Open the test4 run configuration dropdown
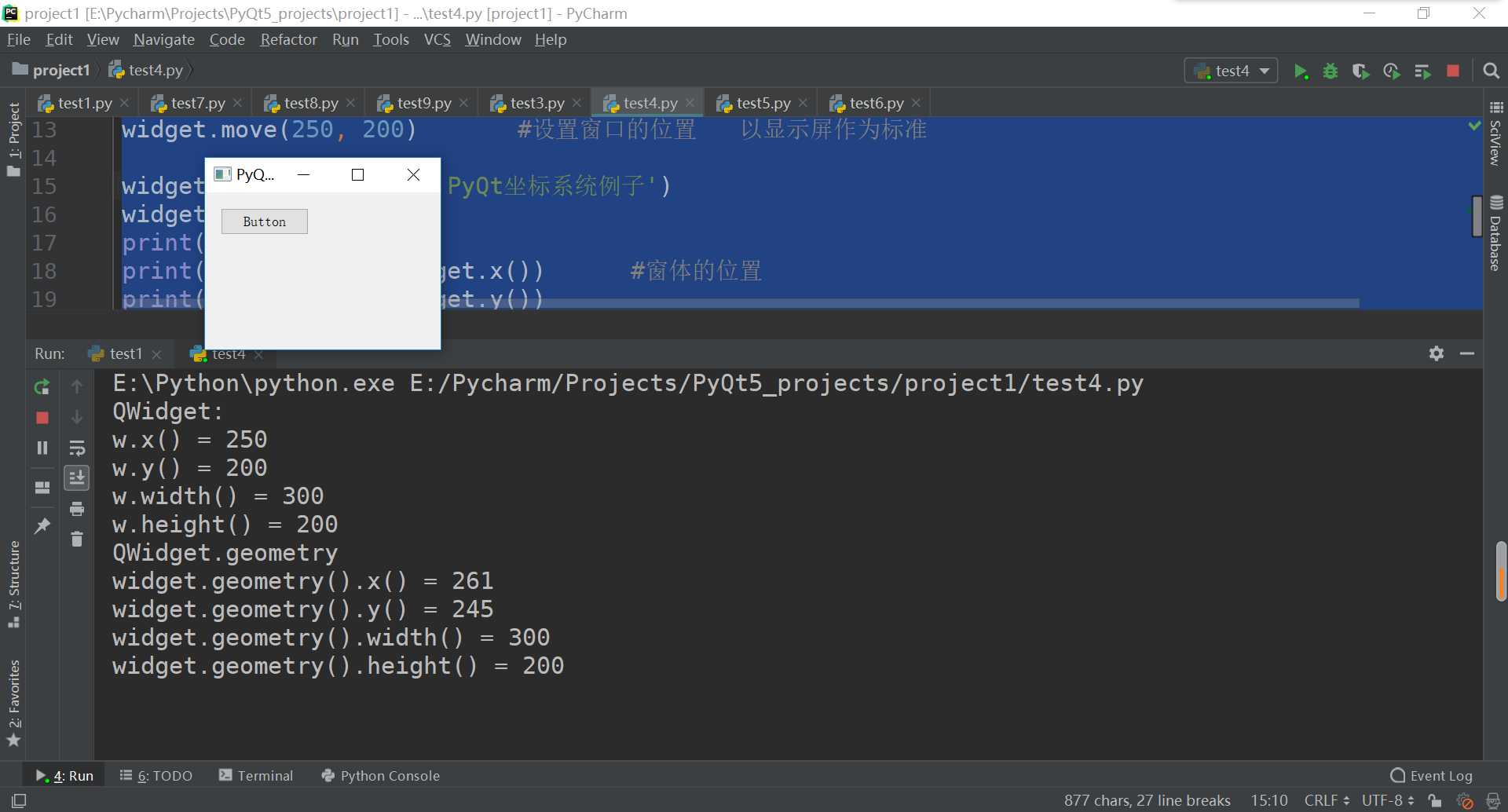1508x812 pixels. pos(1231,71)
